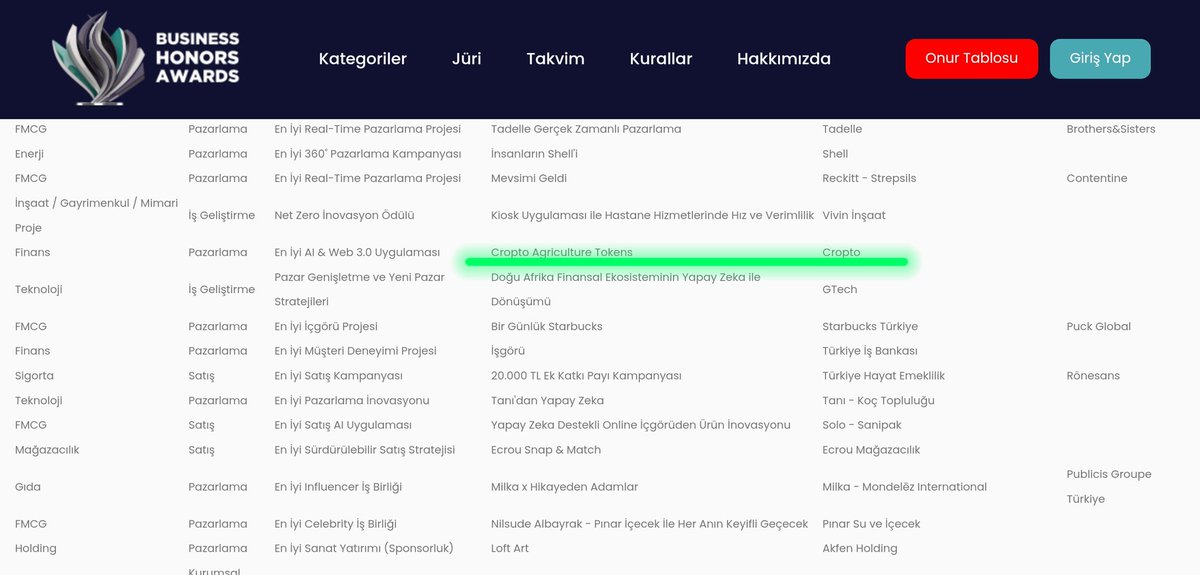Open the Kurallar menu item

pyautogui.click(x=661, y=59)
